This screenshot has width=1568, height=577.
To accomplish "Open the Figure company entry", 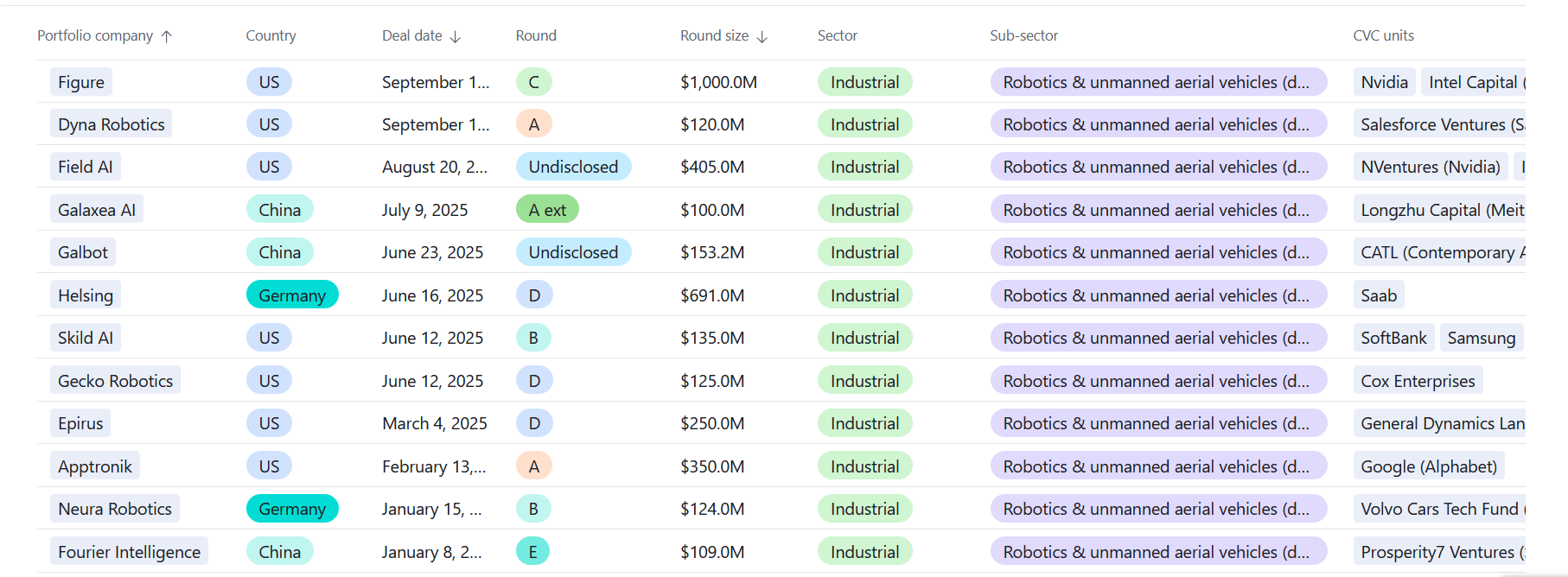I will pyautogui.click(x=81, y=82).
